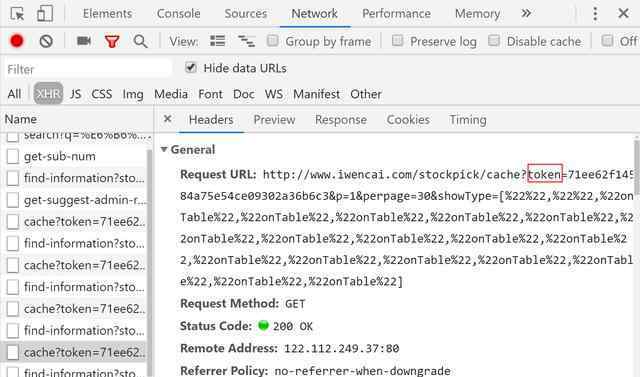This screenshot has width=640, height=377.
Task: Uncheck Hide data URLs checkbox
Action: [191, 67]
